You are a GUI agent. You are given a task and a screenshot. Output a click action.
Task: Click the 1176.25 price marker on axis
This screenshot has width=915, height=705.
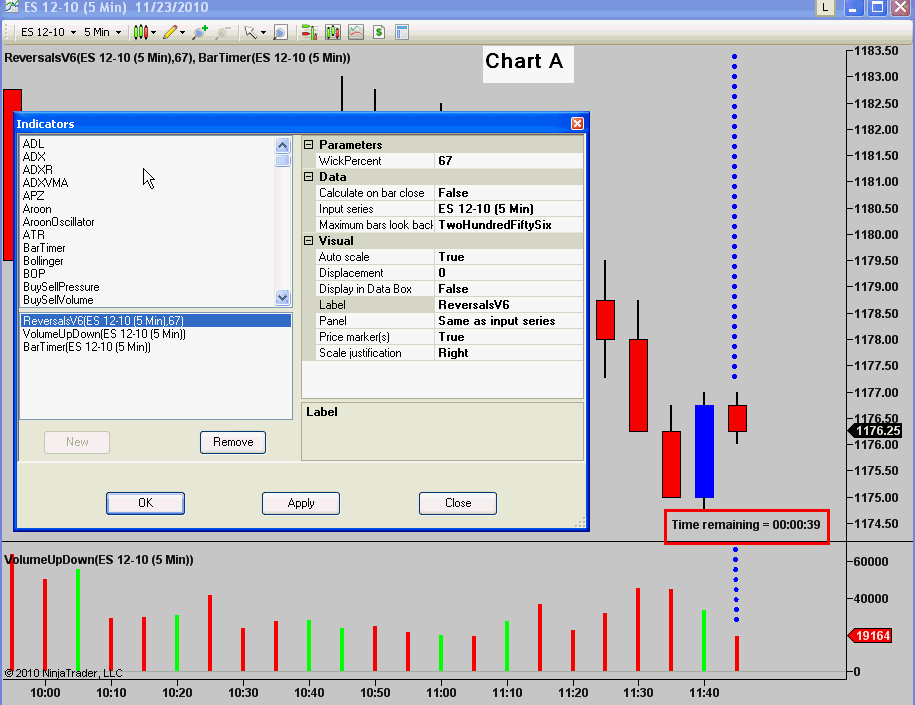coord(875,431)
